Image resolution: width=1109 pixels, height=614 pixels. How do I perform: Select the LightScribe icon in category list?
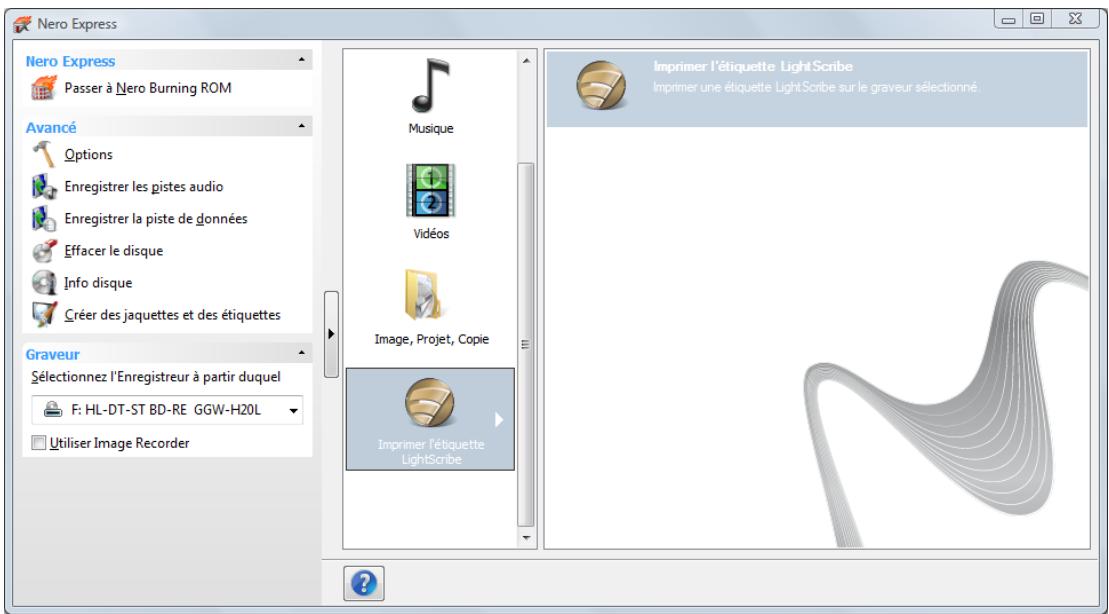click(x=430, y=402)
